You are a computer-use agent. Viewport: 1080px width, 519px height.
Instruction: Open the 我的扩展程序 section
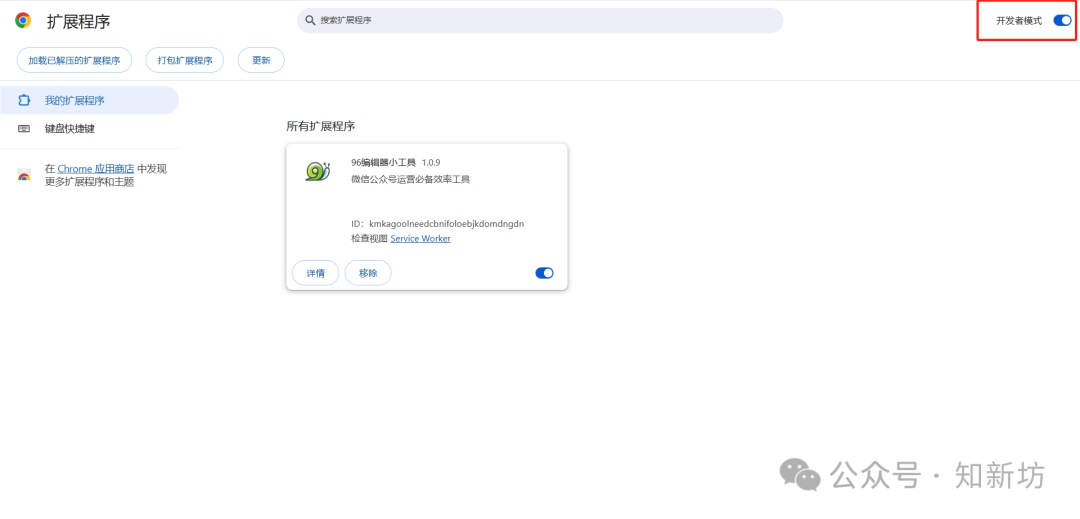click(x=90, y=100)
